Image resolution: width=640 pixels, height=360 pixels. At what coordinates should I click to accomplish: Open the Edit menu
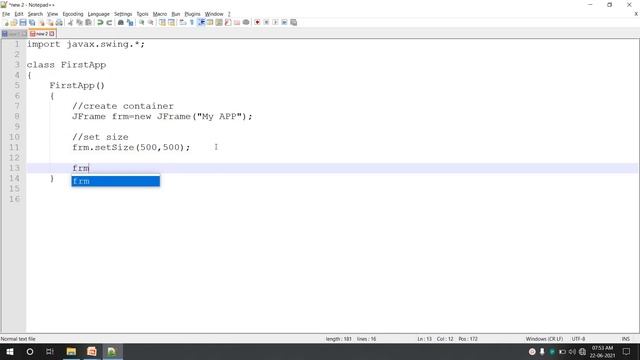tap(19, 14)
